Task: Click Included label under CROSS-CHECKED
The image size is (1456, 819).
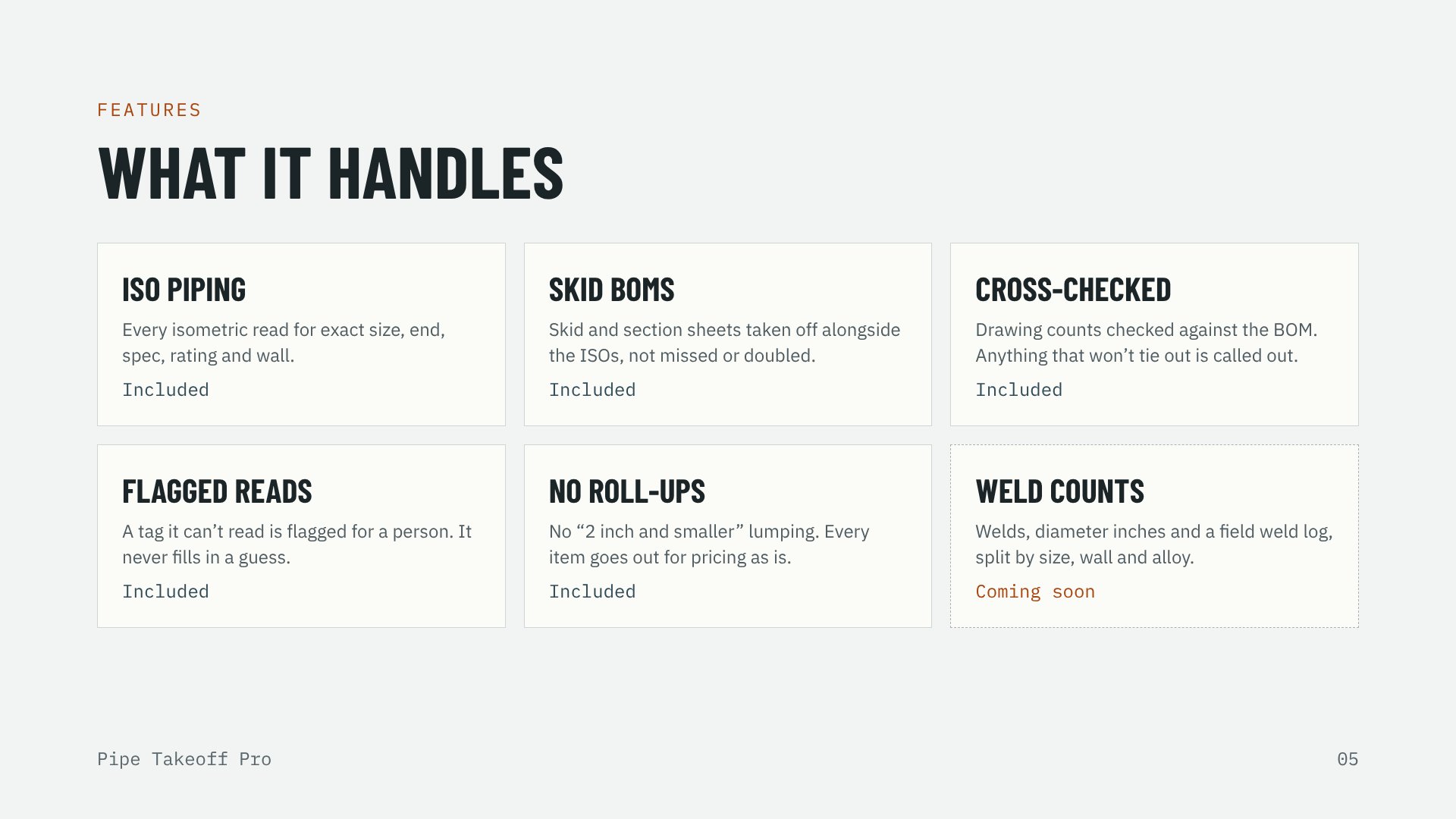Action: [1018, 390]
